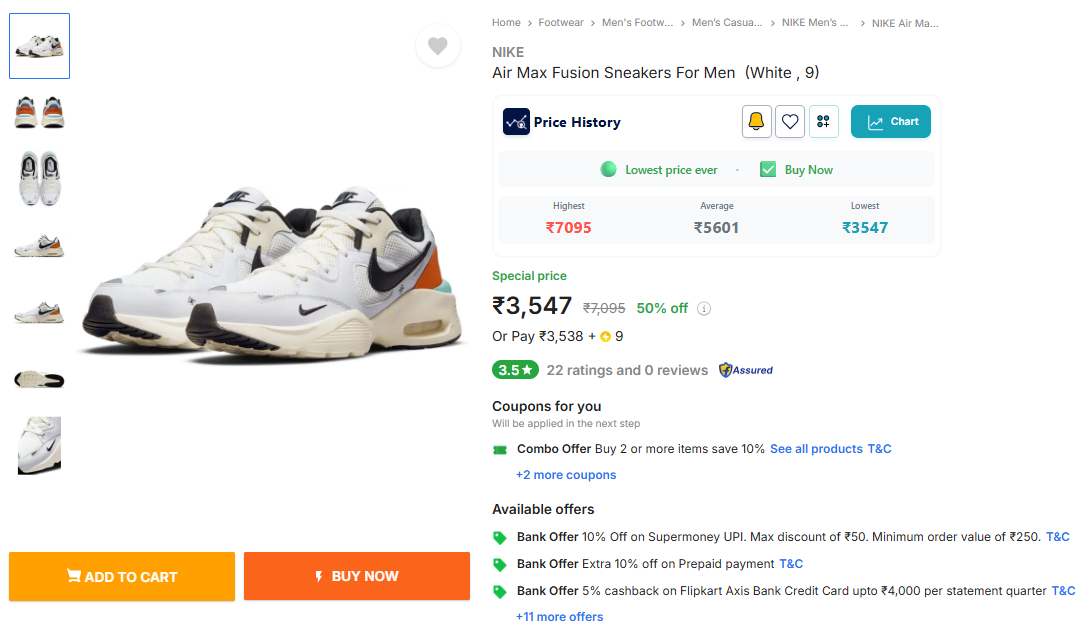Image resolution: width=1089 pixels, height=626 pixels.
Task: Open the price history Chart
Action: (891, 122)
